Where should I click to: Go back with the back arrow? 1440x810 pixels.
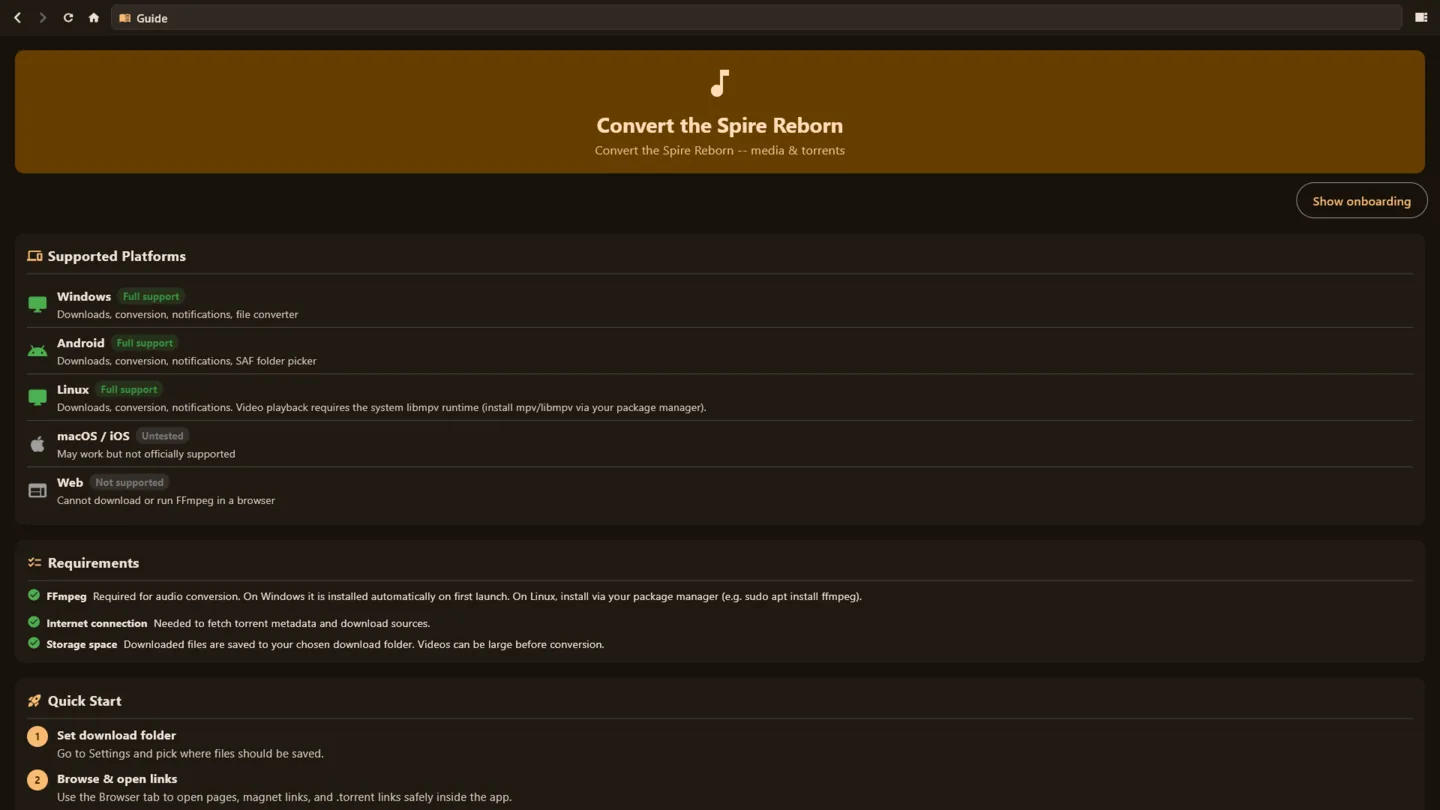pyautogui.click(x=17, y=18)
